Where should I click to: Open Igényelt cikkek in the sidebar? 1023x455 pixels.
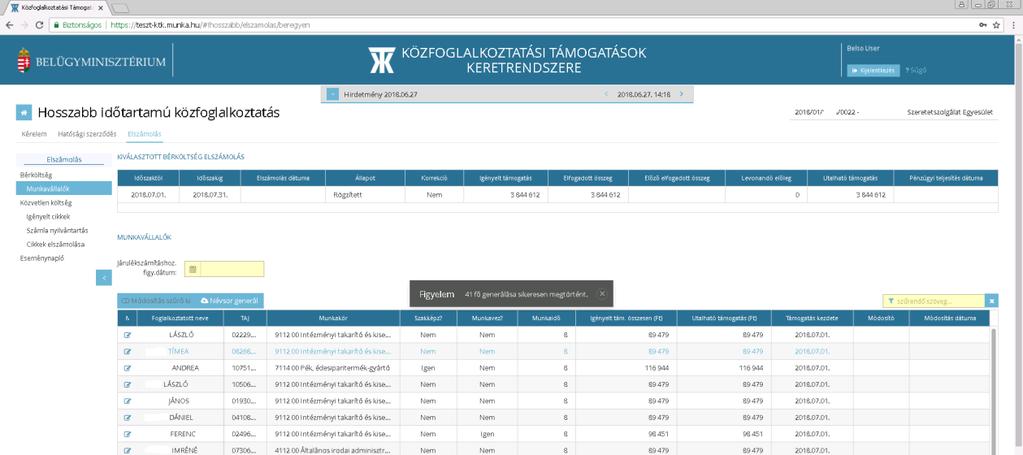[x=48, y=216]
